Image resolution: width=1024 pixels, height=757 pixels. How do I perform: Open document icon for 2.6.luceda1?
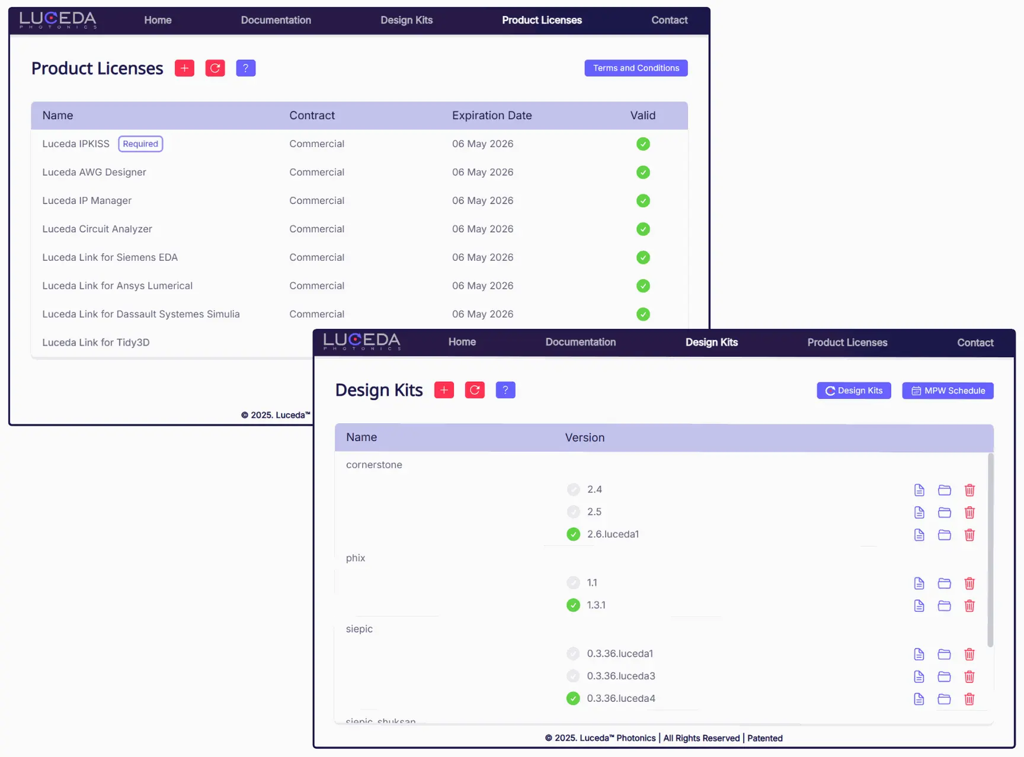919,535
